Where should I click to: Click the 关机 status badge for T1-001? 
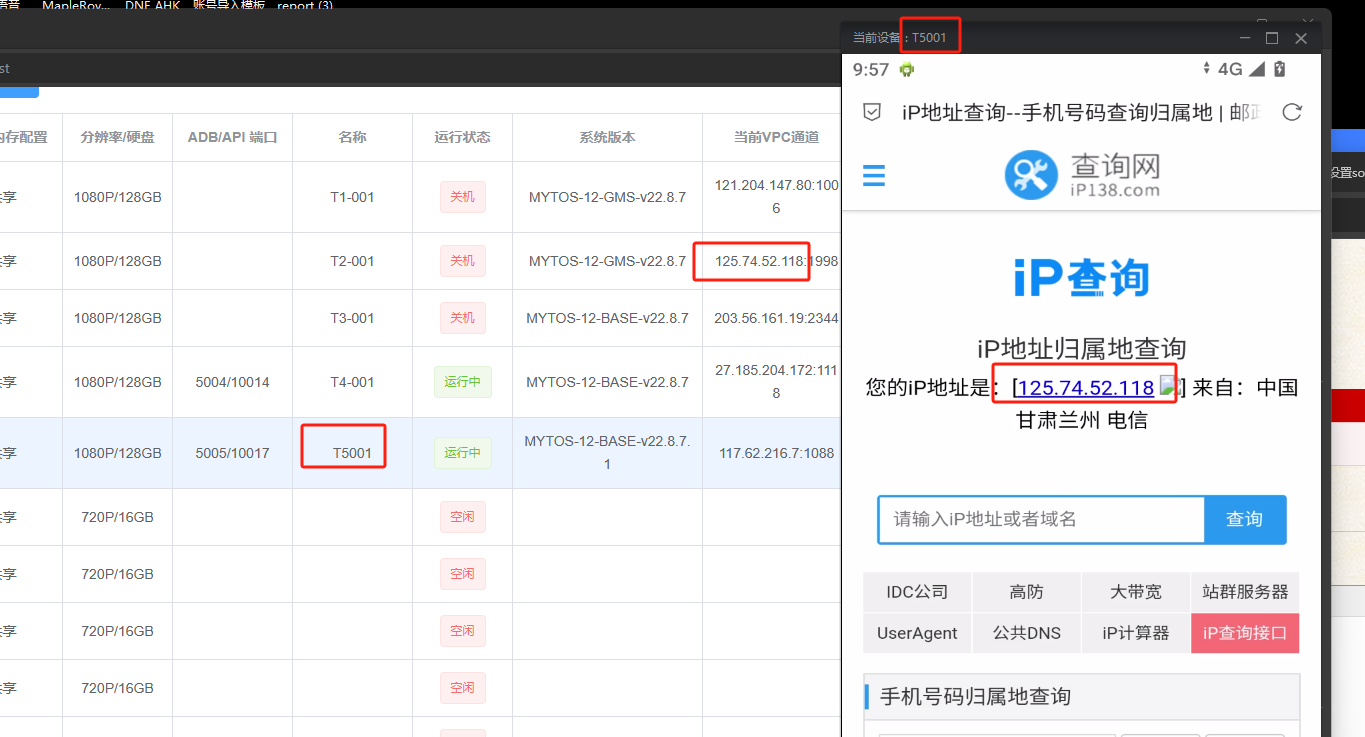pyautogui.click(x=462, y=197)
